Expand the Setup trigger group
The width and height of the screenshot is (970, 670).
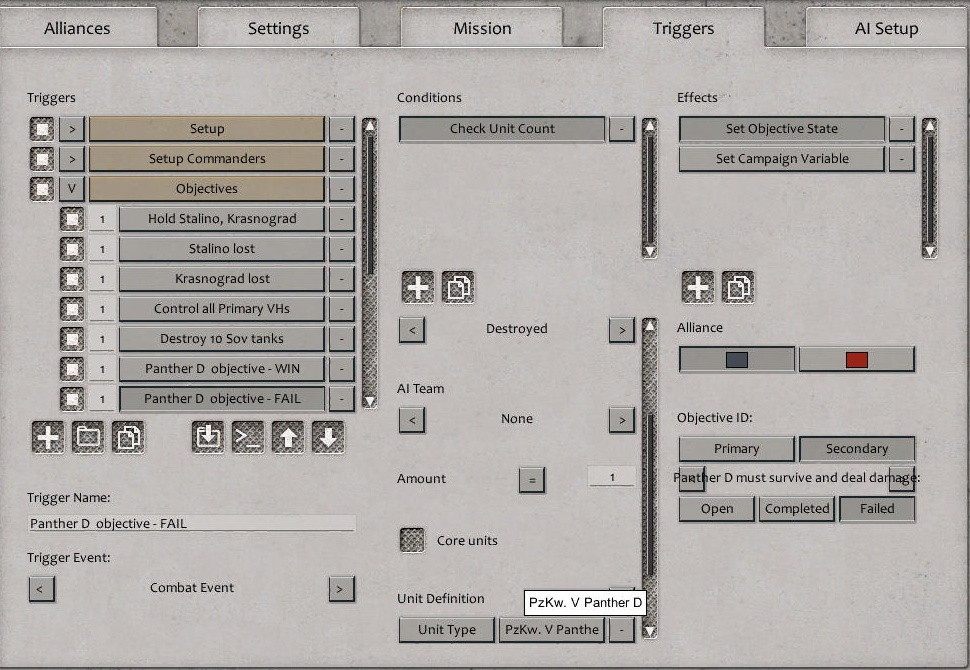[72, 129]
